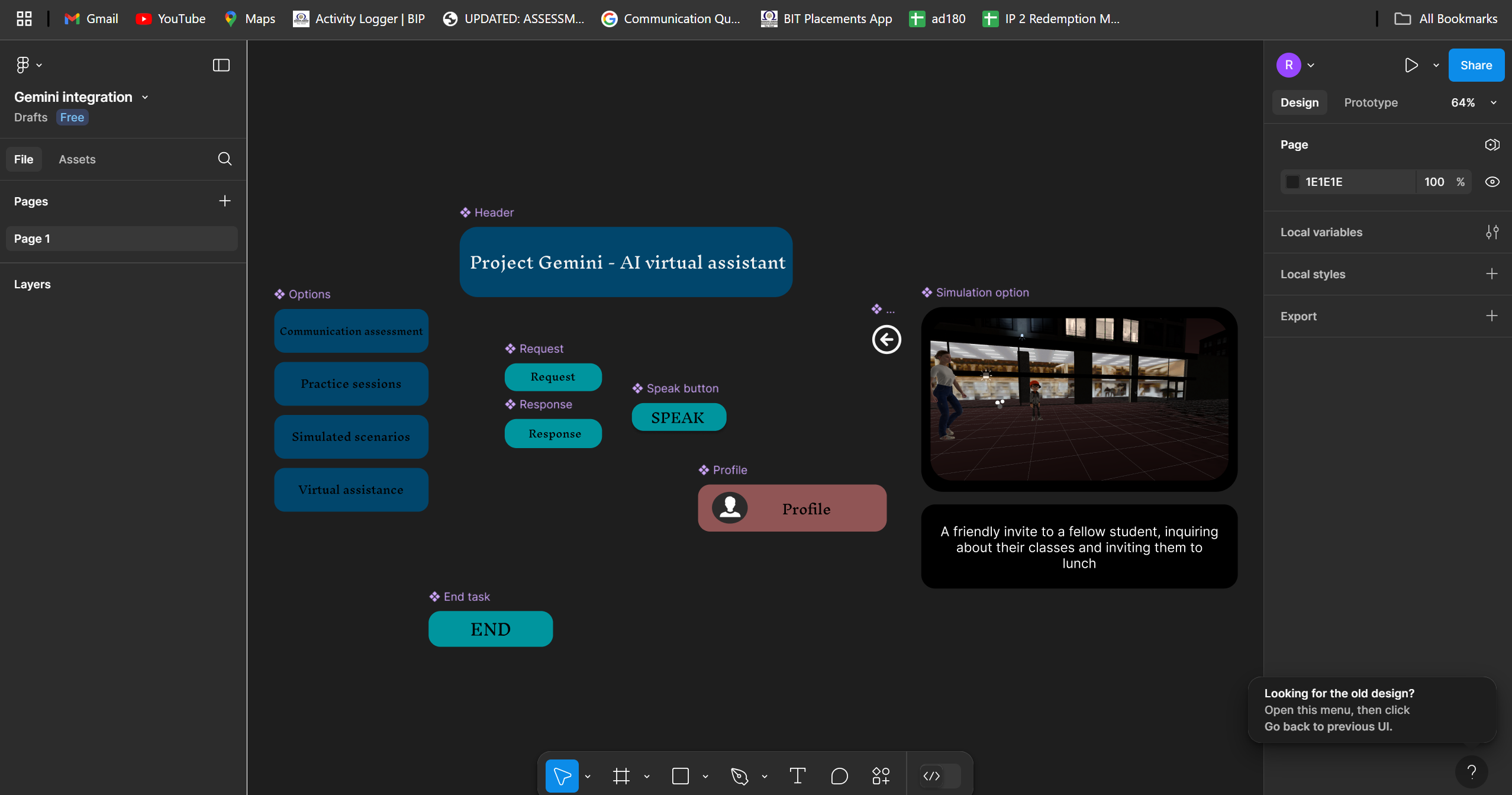Select the Frame tool
This screenshot has width=1512, height=795.
click(x=621, y=775)
